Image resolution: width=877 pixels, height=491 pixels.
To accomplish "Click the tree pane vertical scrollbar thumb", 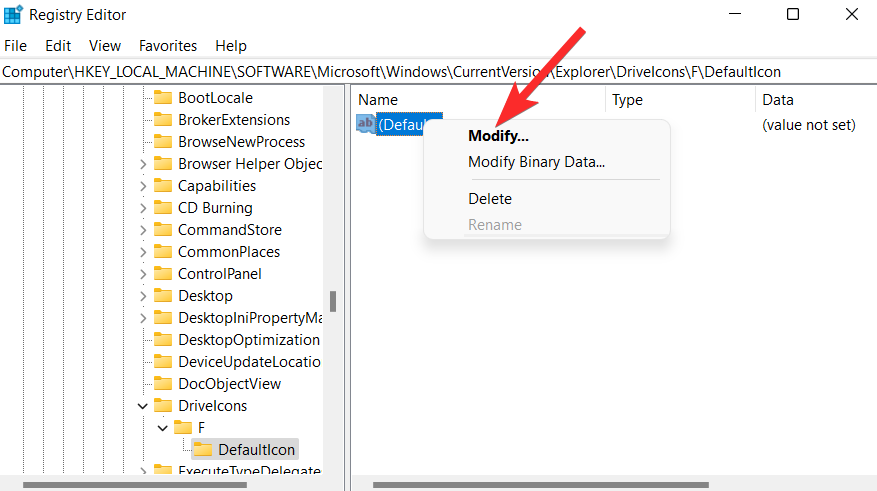I will click(333, 301).
